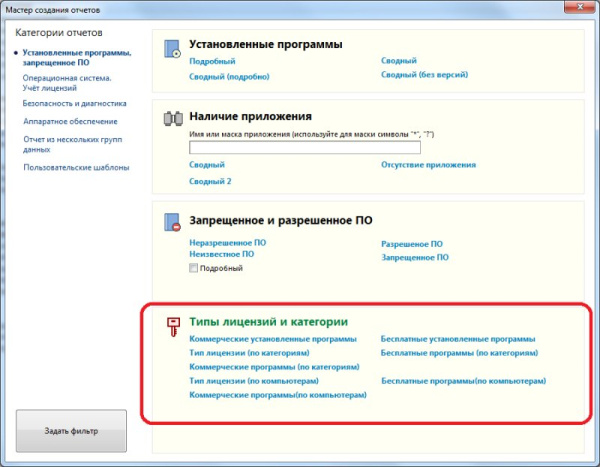Viewport: 600px width, 467px height.
Task: Click the binoculars icon for Наличие приложения
Action: point(171,118)
